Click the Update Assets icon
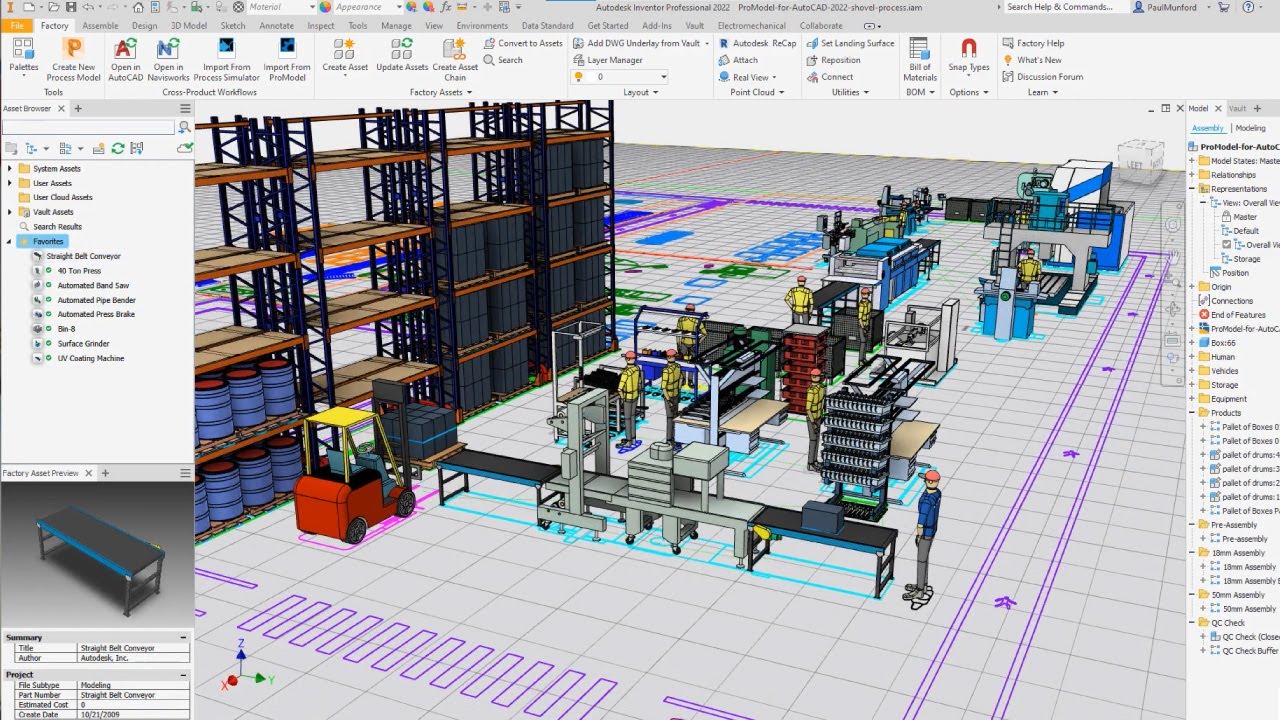This screenshot has width=1280, height=720. 402,48
